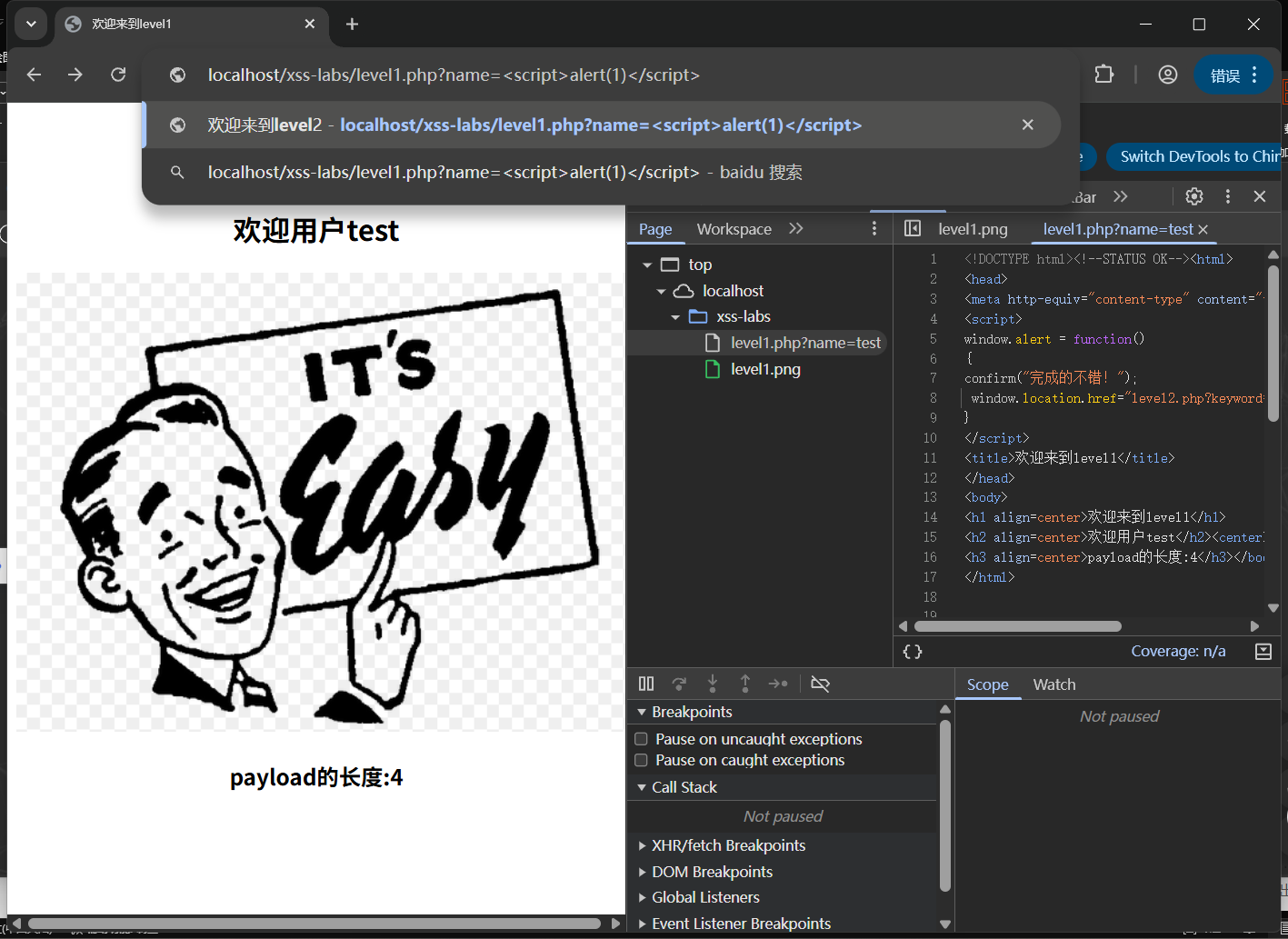Click line number 8 in gutter
The image size is (1288, 939).
[934, 398]
